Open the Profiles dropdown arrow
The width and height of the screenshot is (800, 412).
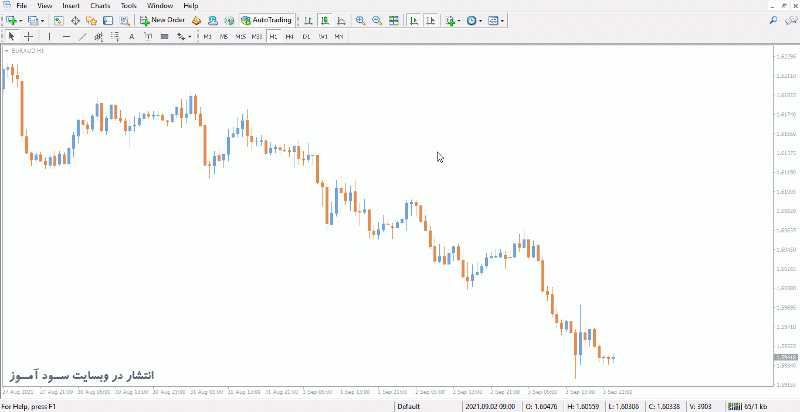42,21
